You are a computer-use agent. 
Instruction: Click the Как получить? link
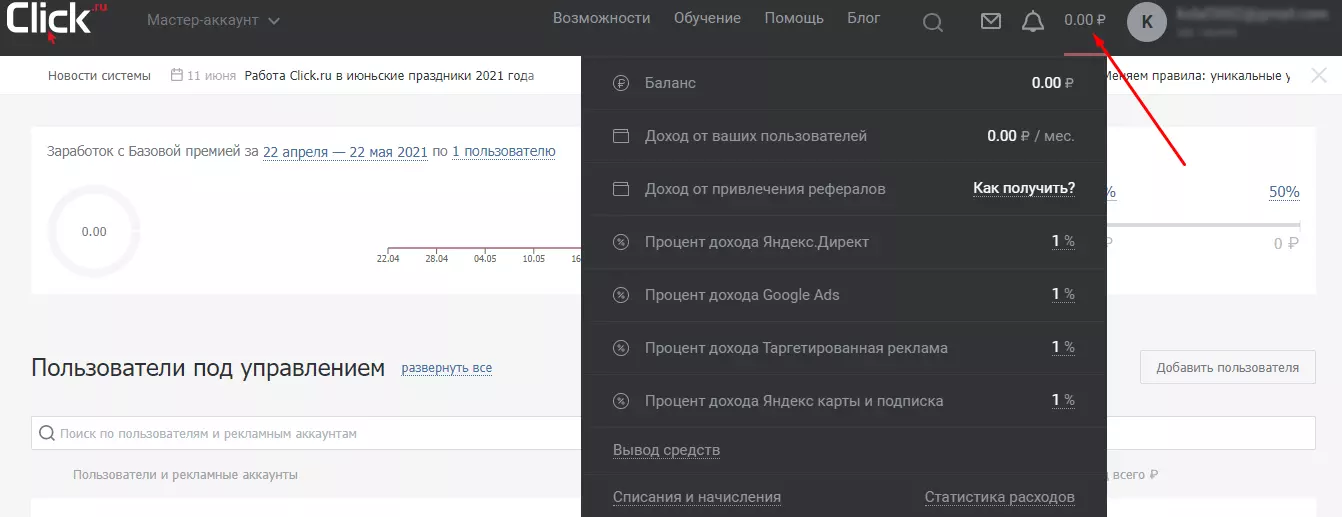(1024, 188)
